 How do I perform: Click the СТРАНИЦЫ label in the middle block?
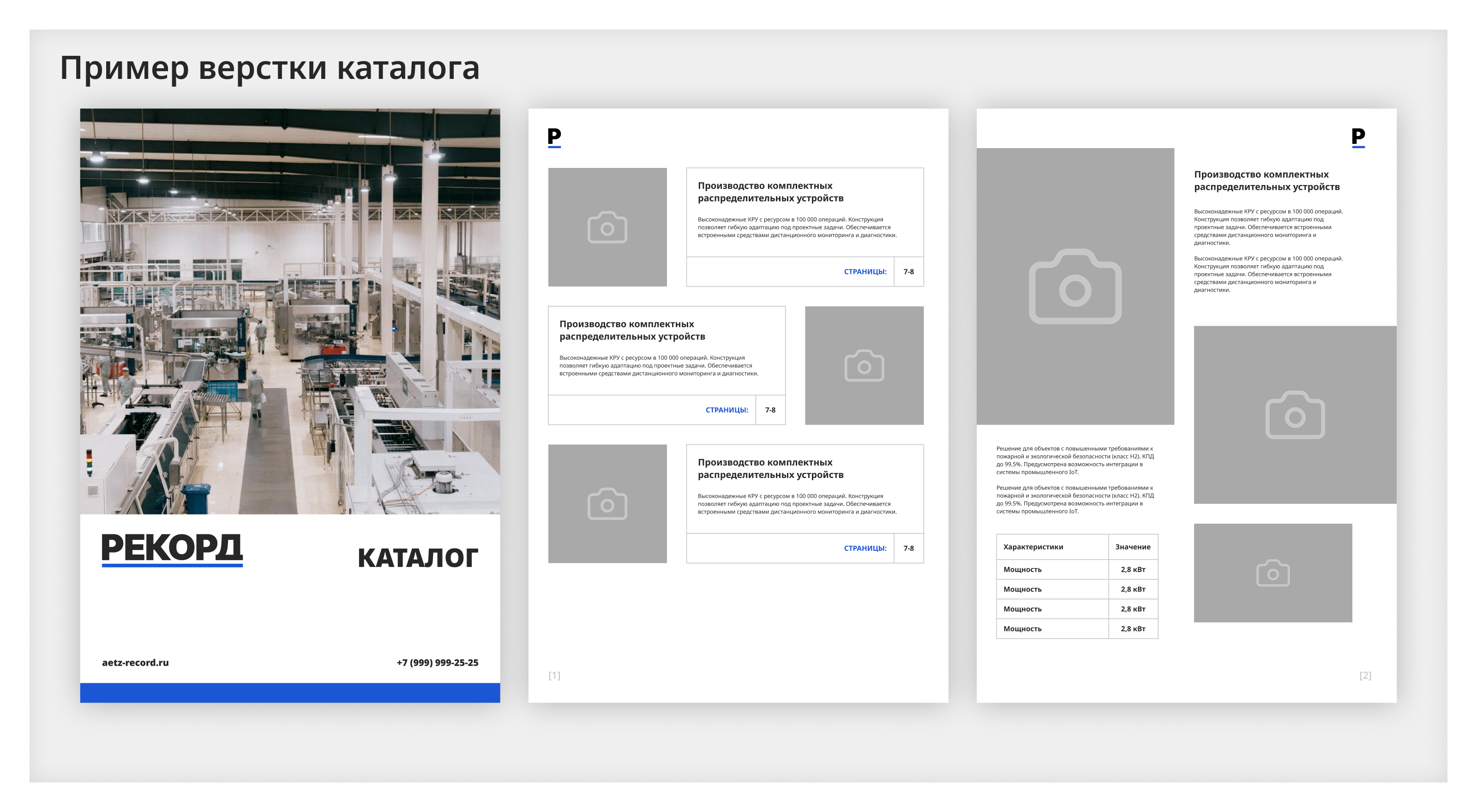tap(726, 410)
